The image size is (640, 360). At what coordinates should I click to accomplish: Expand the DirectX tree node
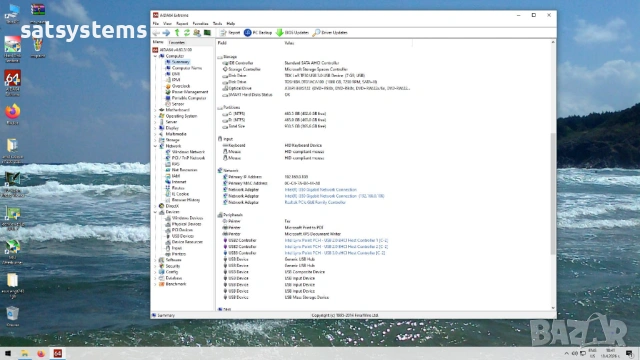click(x=155, y=206)
